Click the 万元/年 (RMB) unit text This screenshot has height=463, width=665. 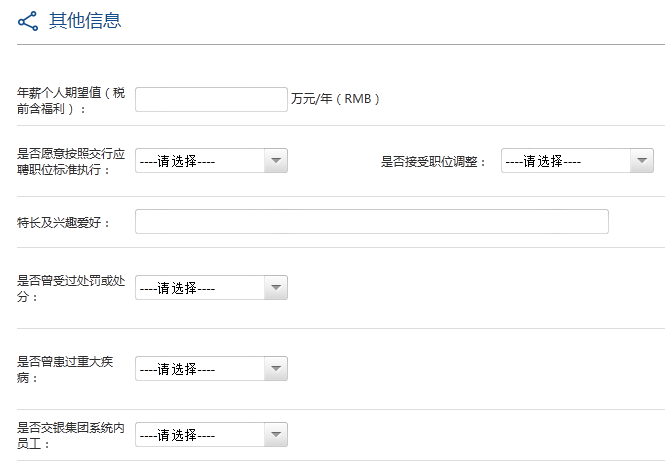(335, 99)
